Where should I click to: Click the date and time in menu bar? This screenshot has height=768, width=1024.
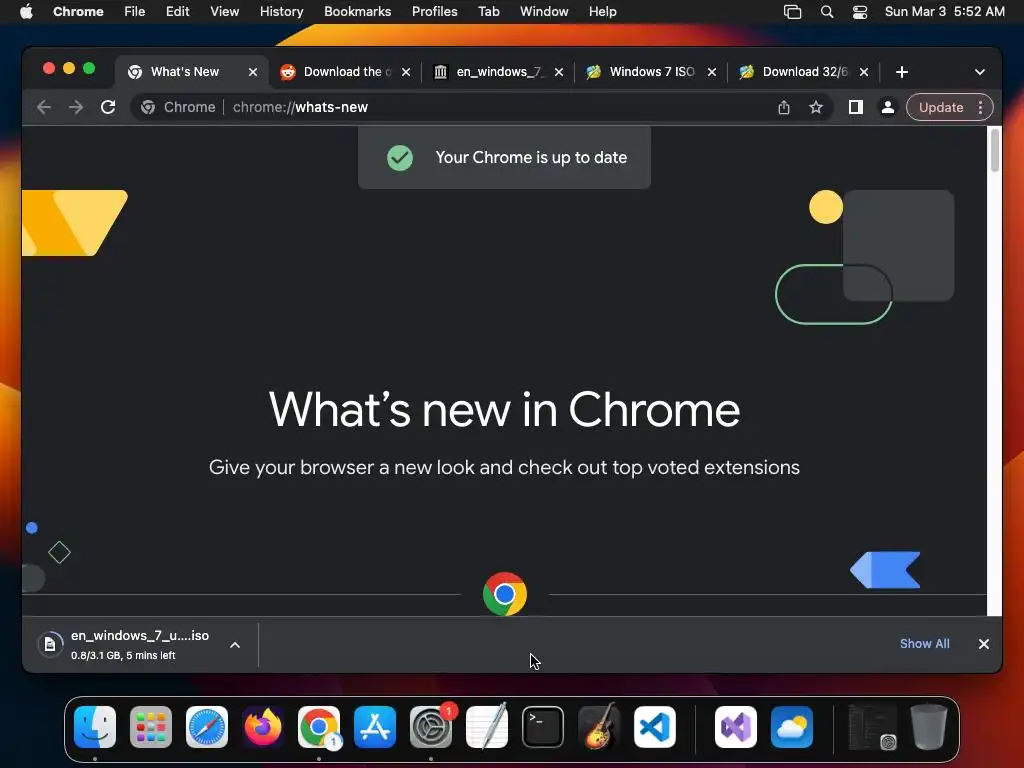944,12
